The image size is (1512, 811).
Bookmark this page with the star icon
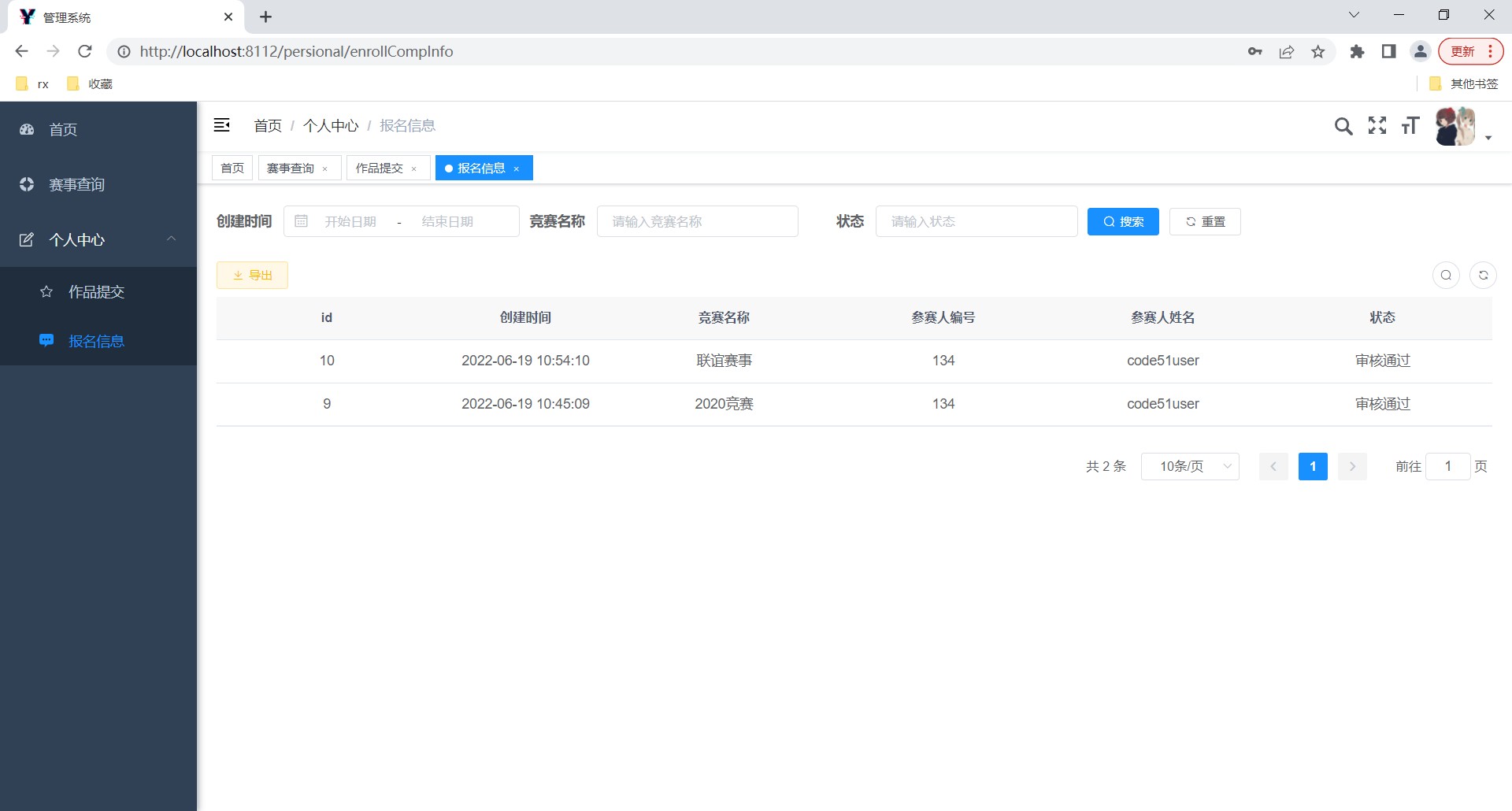click(x=1318, y=52)
